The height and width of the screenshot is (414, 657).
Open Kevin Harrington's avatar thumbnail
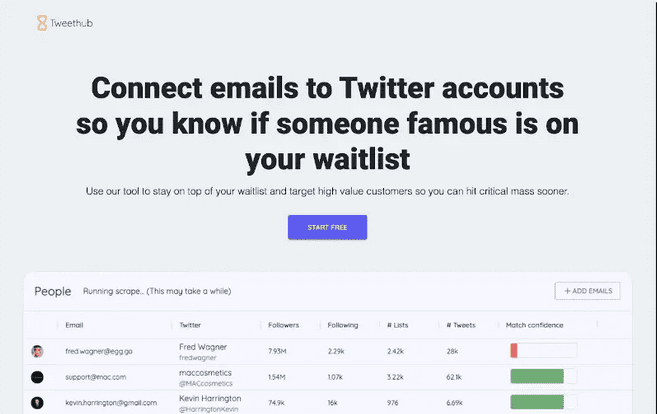pyautogui.click(x=37, y=403)
